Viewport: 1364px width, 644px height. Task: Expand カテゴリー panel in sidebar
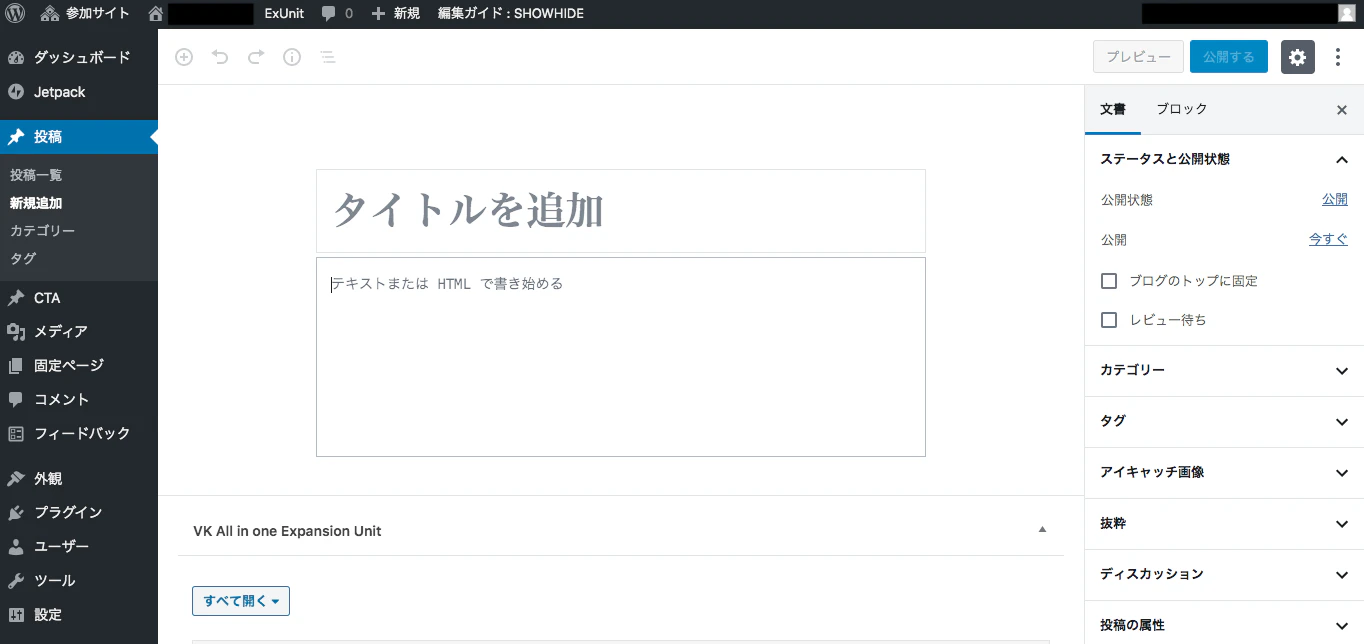point(1224,371)
